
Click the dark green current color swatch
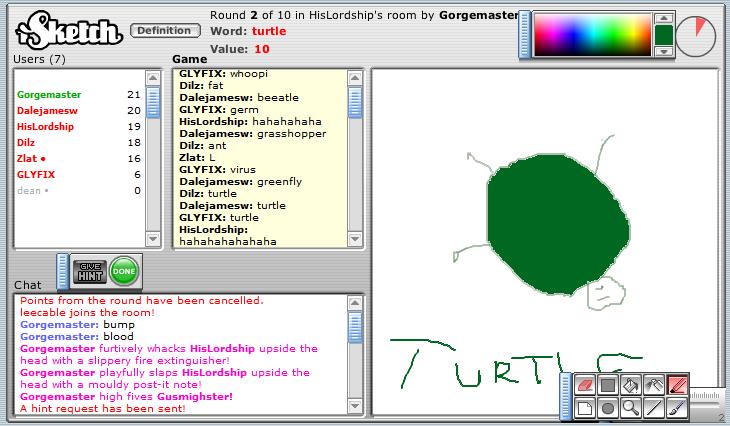click(663, 36)
